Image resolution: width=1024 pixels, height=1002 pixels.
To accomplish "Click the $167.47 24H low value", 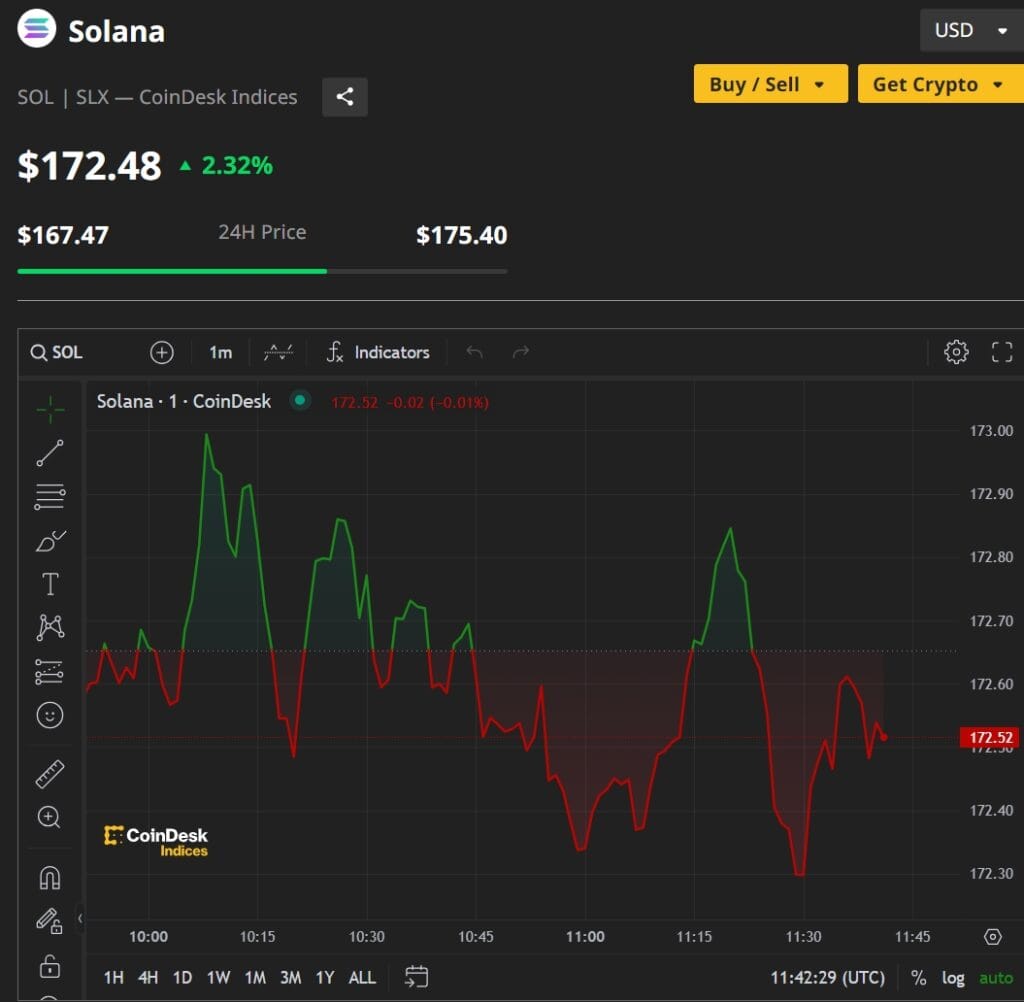I will 63,235.
